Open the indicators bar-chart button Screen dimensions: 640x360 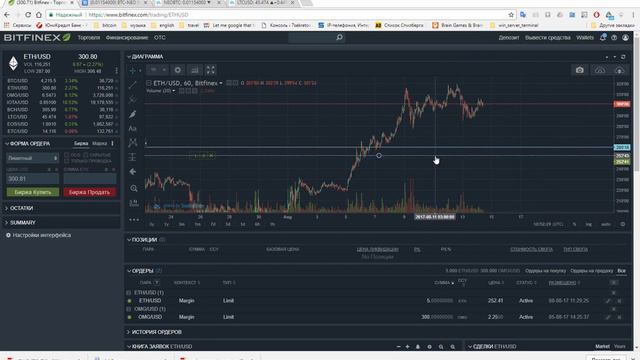tap(195, 70)
